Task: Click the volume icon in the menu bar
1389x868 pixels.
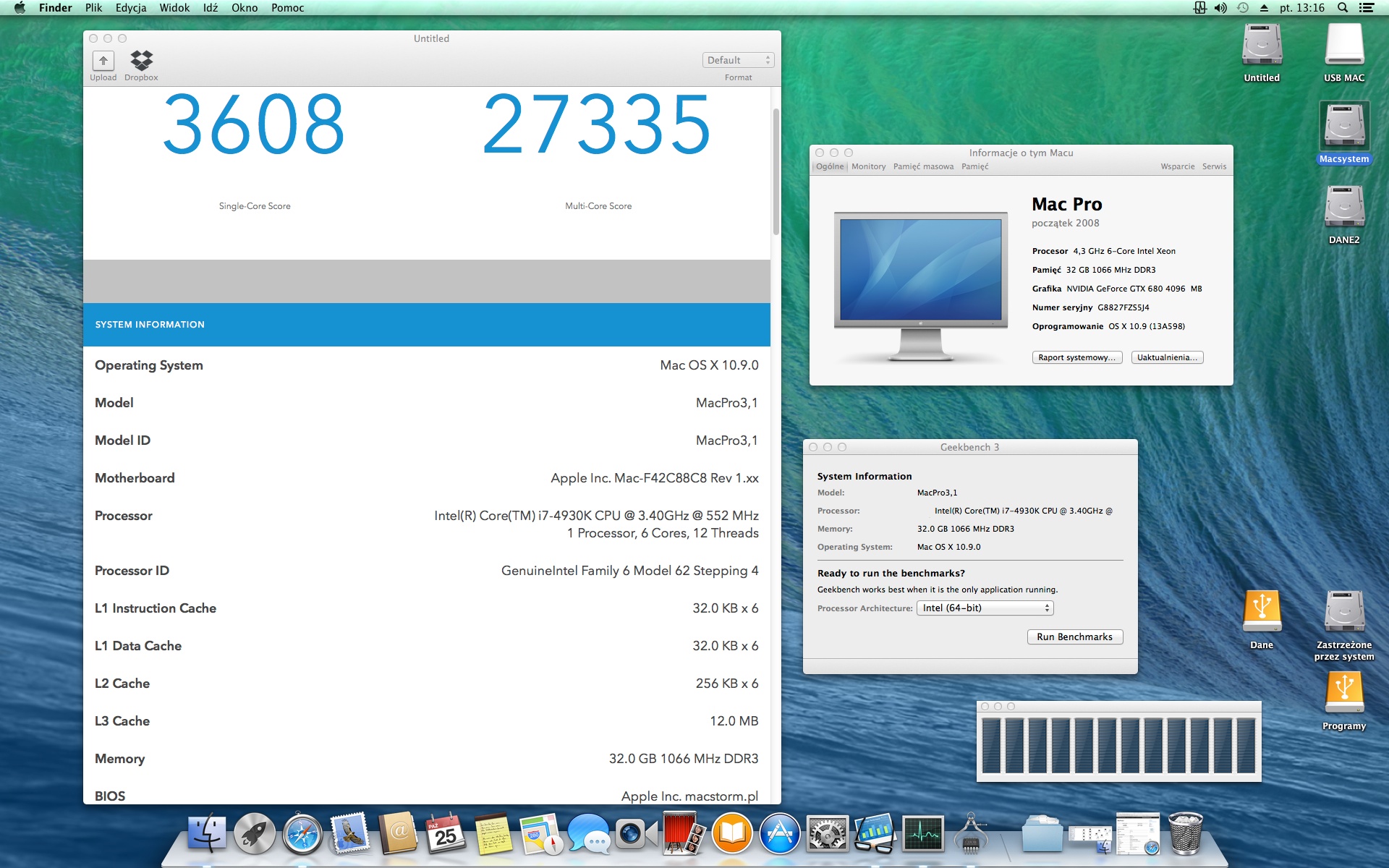Action: click(1221, 8)
